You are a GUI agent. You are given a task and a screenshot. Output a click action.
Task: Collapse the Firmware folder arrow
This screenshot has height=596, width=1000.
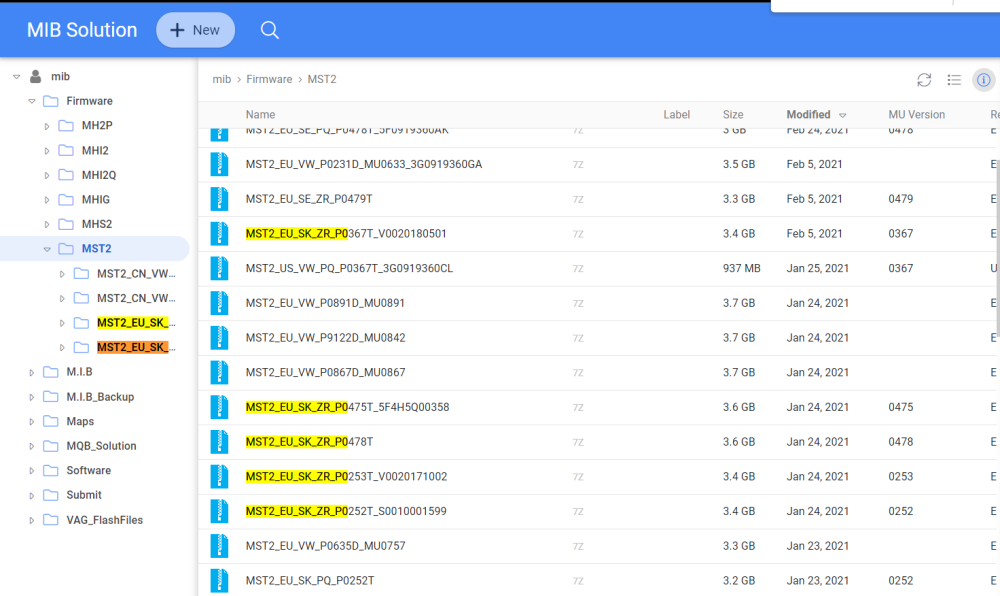(32, 101)
